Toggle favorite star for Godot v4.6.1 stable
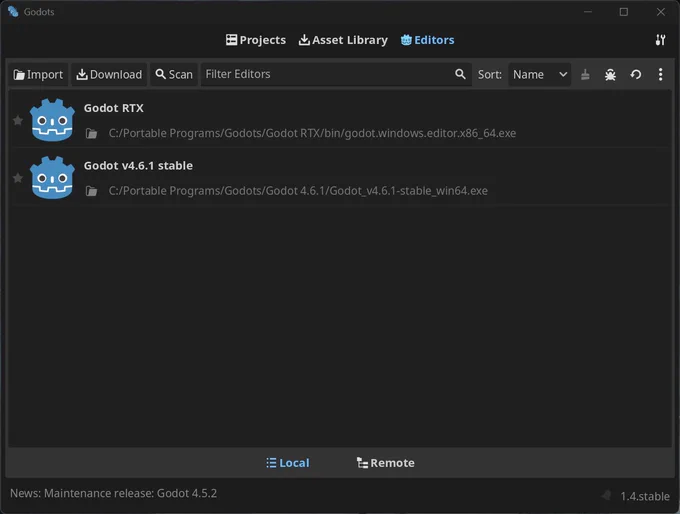The width and height of the screenshot is (680, 514). point(18,178)
